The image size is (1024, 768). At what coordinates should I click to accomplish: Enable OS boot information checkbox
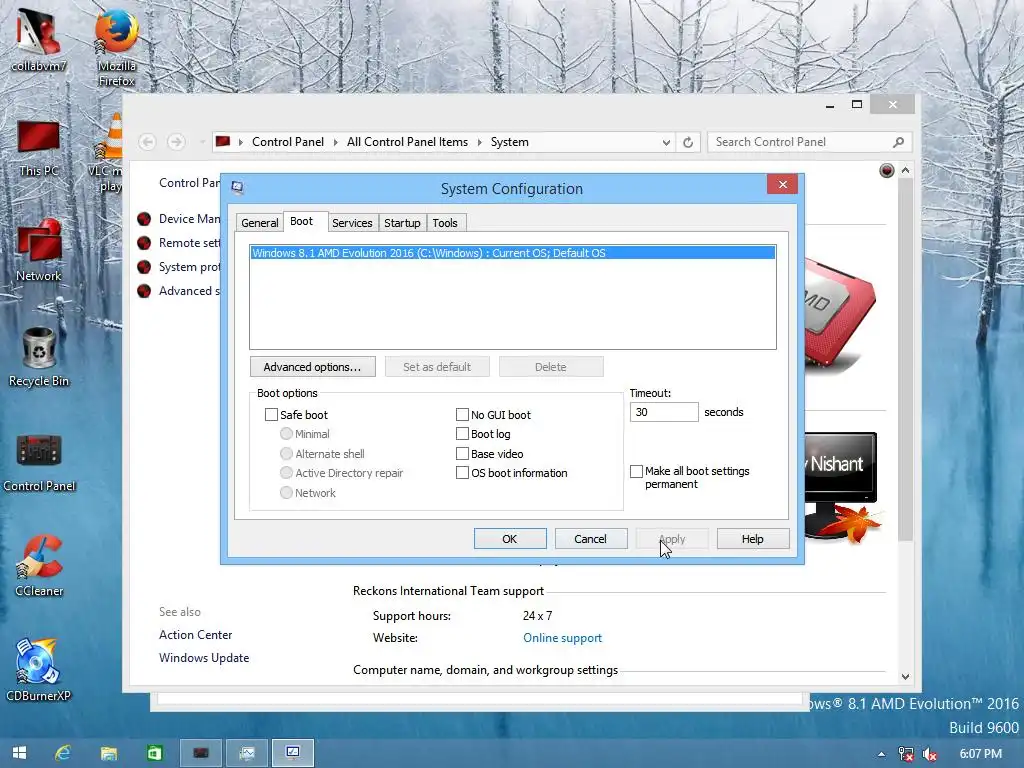click(x=462, y=473)
